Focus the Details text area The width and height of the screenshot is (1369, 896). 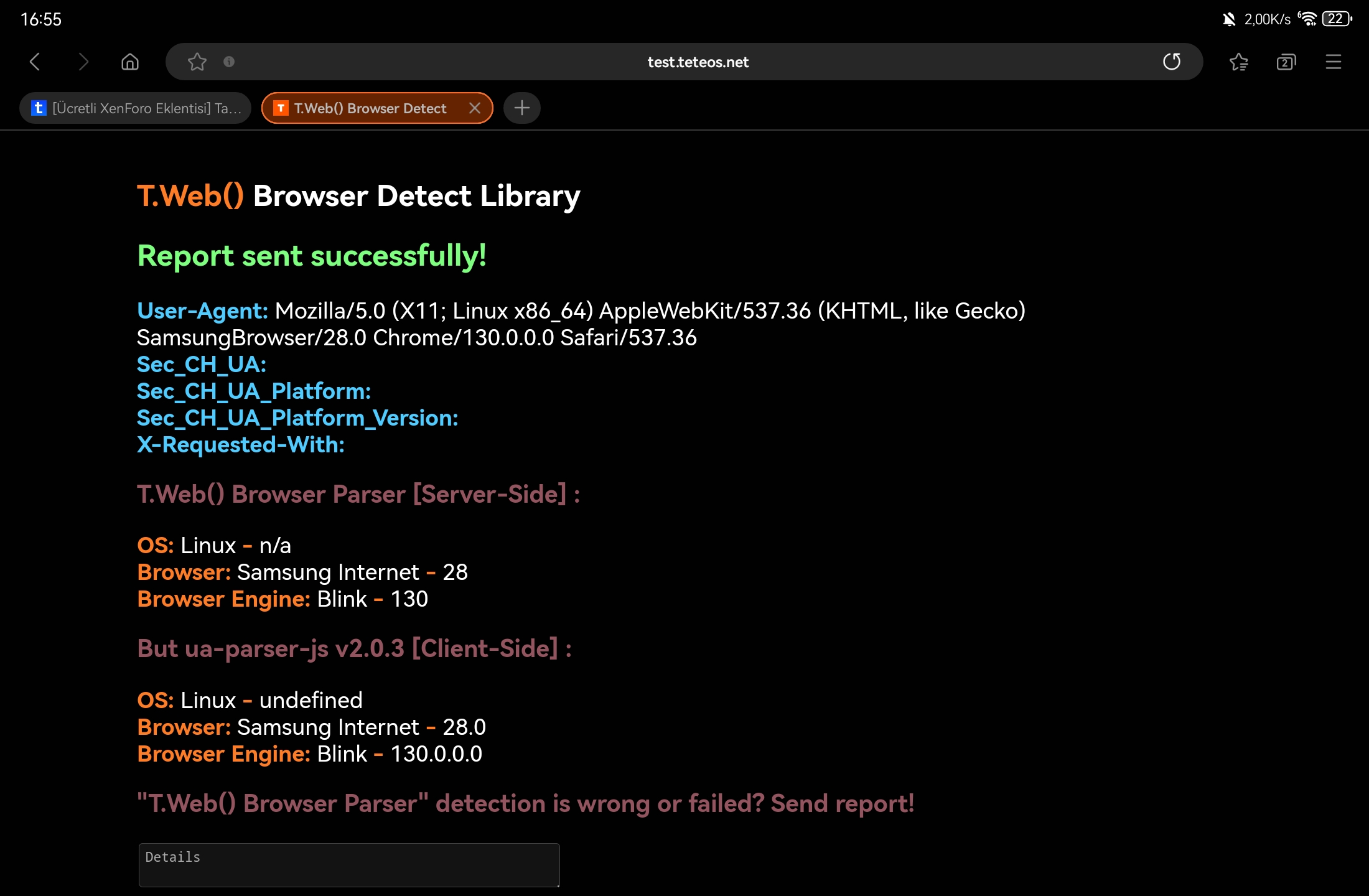[349, 865]
